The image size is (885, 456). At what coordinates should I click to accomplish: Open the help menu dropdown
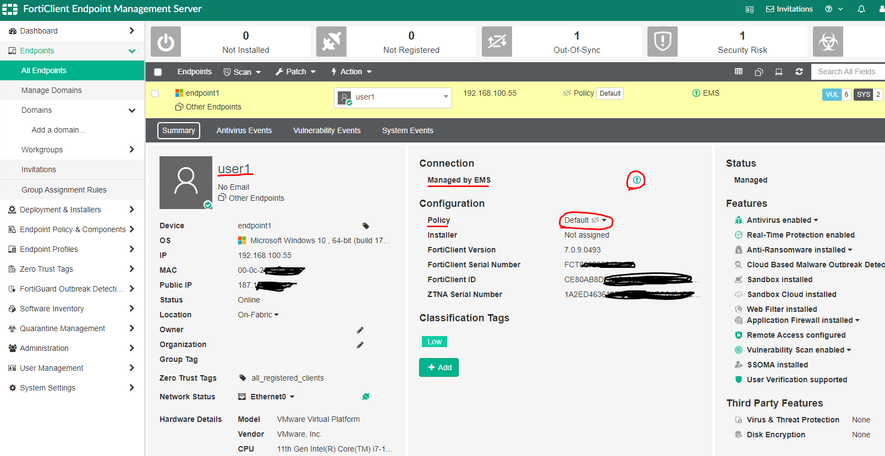834,9
